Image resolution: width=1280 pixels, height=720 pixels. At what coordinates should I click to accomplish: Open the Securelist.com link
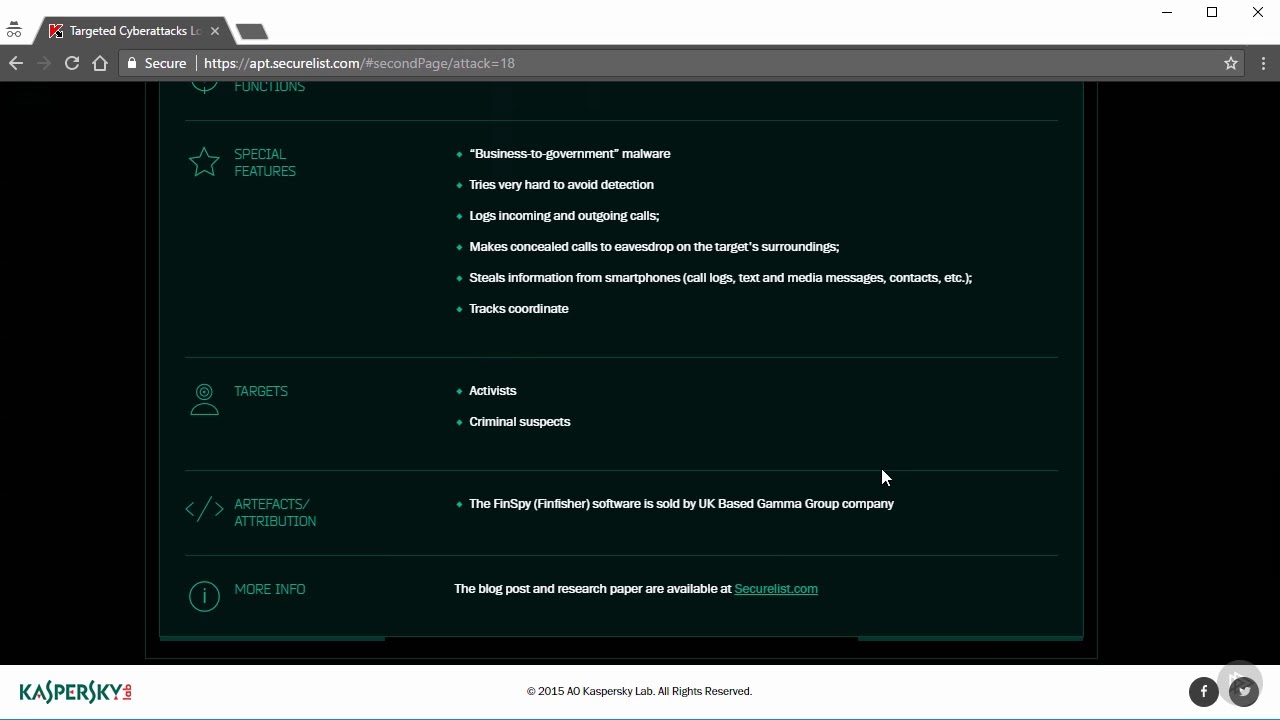tap(776, 589)
